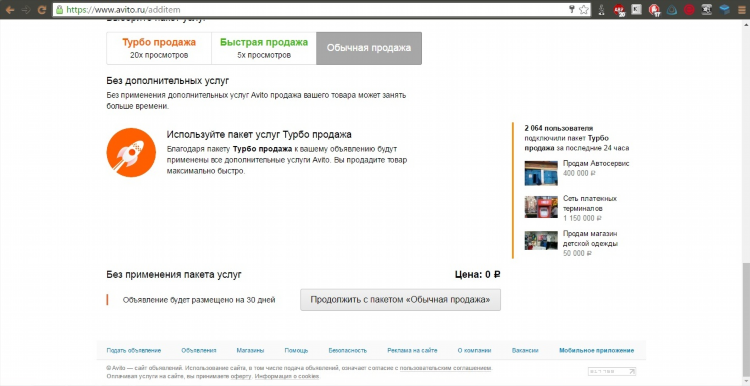Select the Быстрая продажа package tab
750x386 pixels.
click(264, 48)
